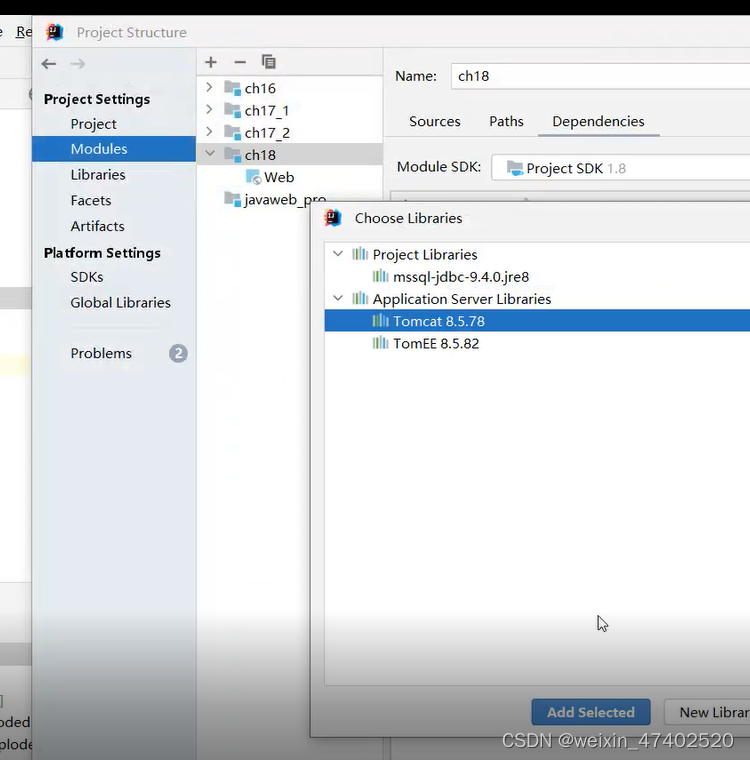This screenshot has width=750, height=760.
Task: Open Global Libraries settings
Action: click(x=121, y=302)
